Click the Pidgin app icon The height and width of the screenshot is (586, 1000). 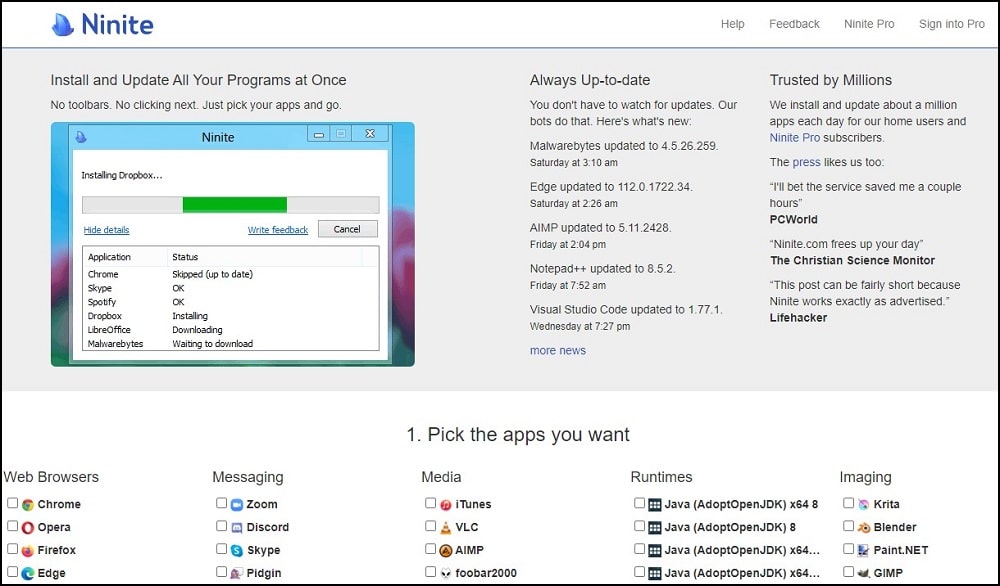237,574
